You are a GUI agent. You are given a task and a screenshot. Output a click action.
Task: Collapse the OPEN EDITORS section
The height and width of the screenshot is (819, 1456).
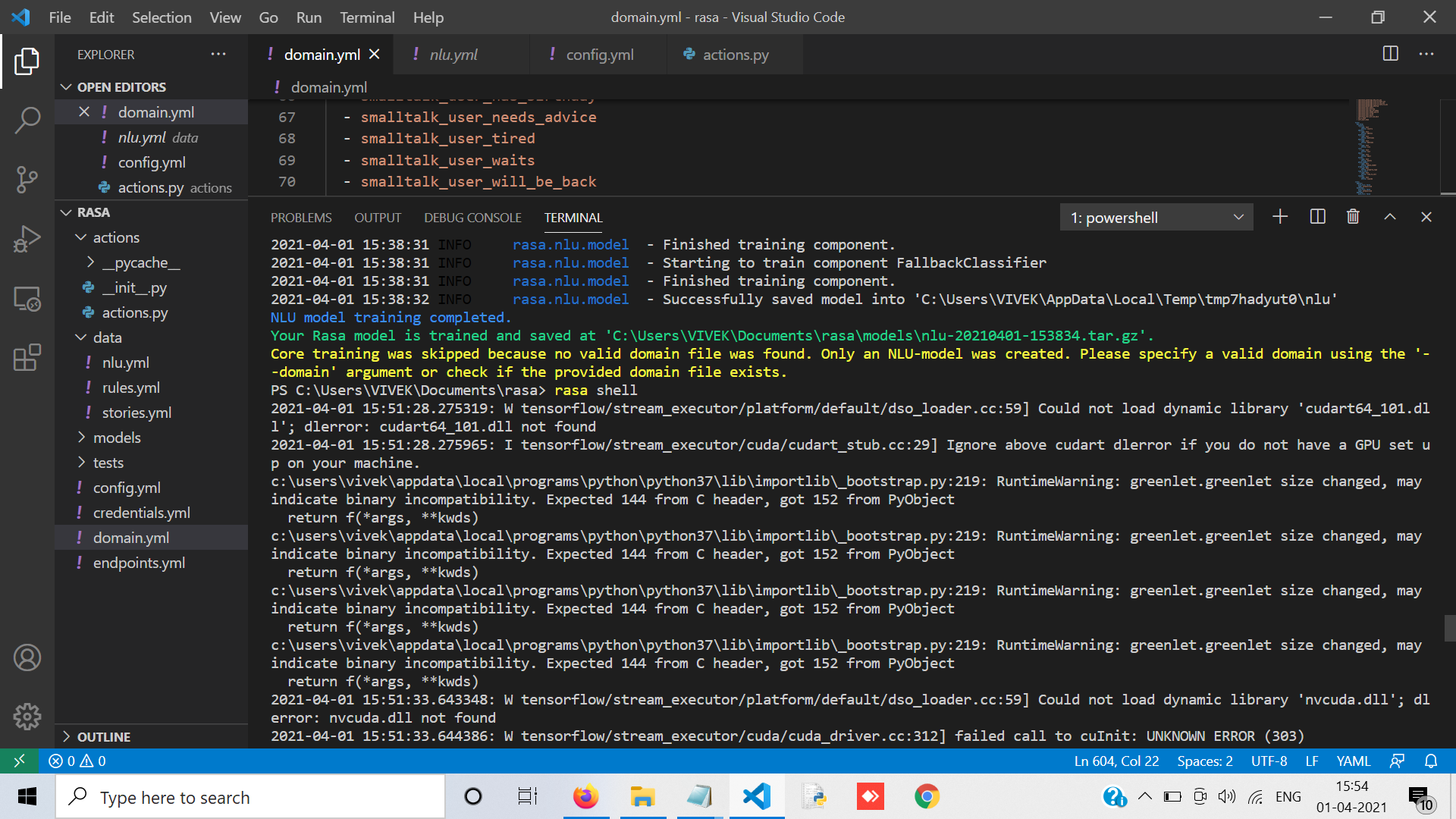(x=66, y=87)
